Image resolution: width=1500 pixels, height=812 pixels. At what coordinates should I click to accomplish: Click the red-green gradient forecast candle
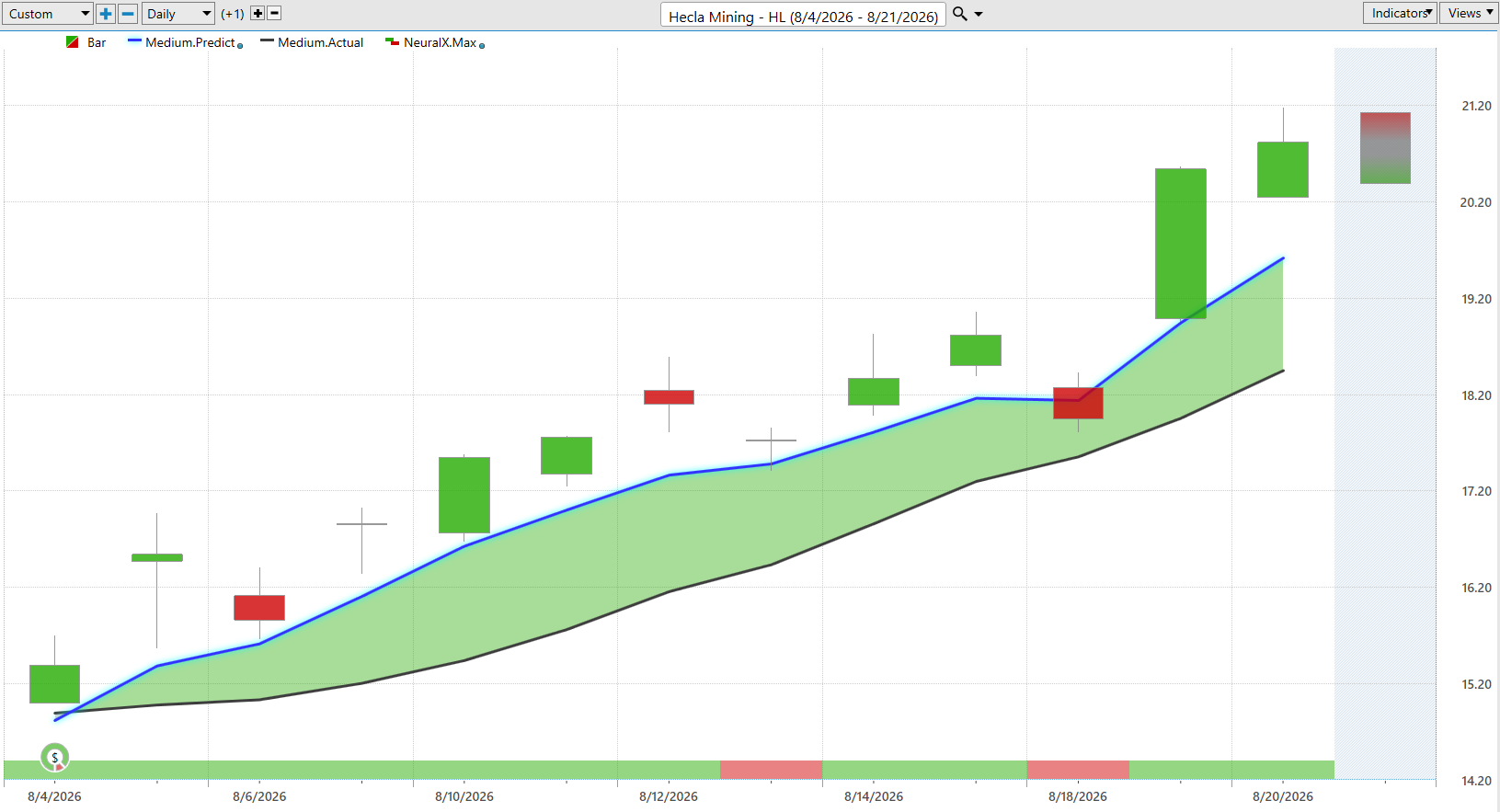(1385, 148)
